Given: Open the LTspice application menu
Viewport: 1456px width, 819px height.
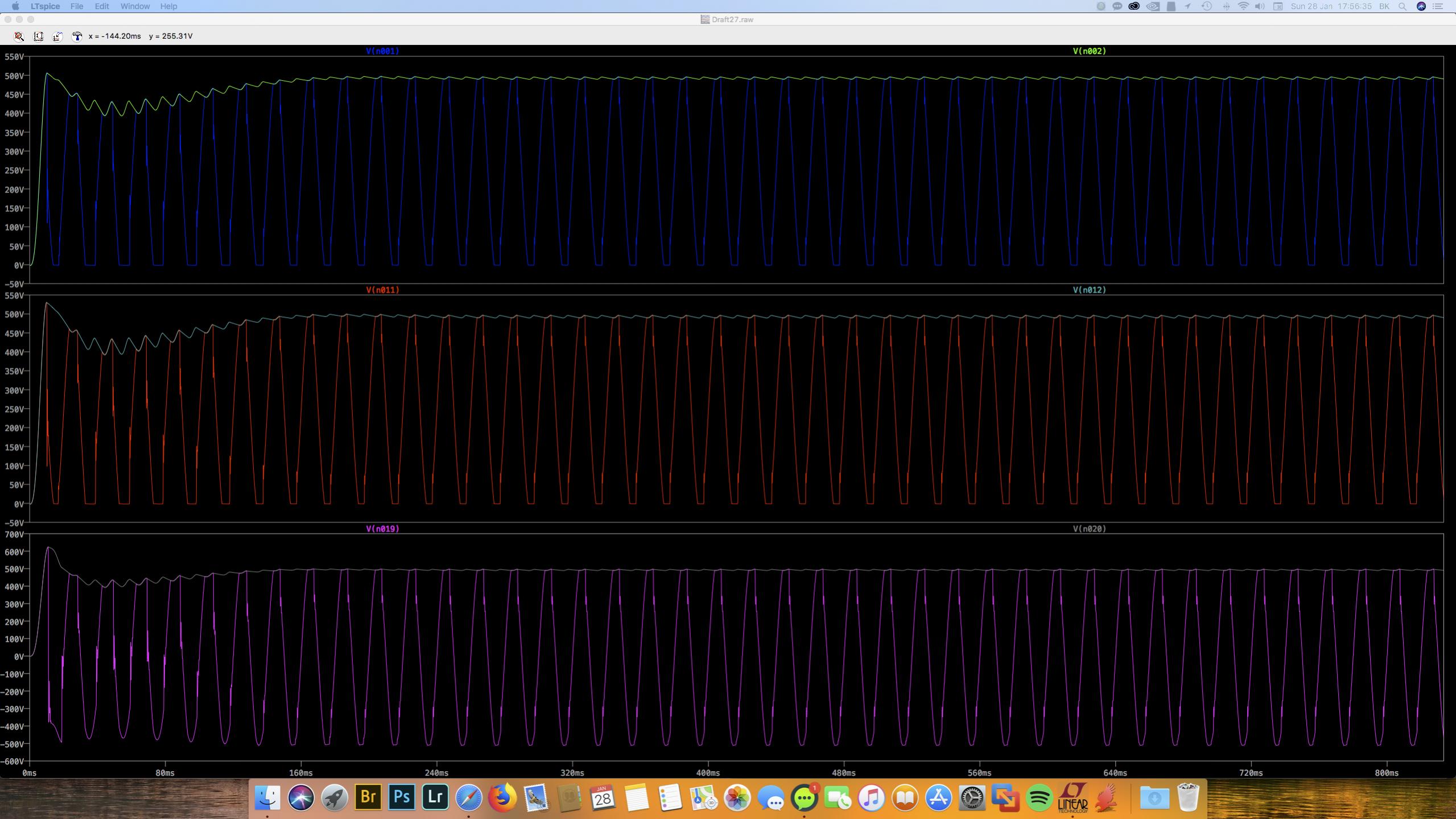Looking at the screenshot, I should [45, 6].
